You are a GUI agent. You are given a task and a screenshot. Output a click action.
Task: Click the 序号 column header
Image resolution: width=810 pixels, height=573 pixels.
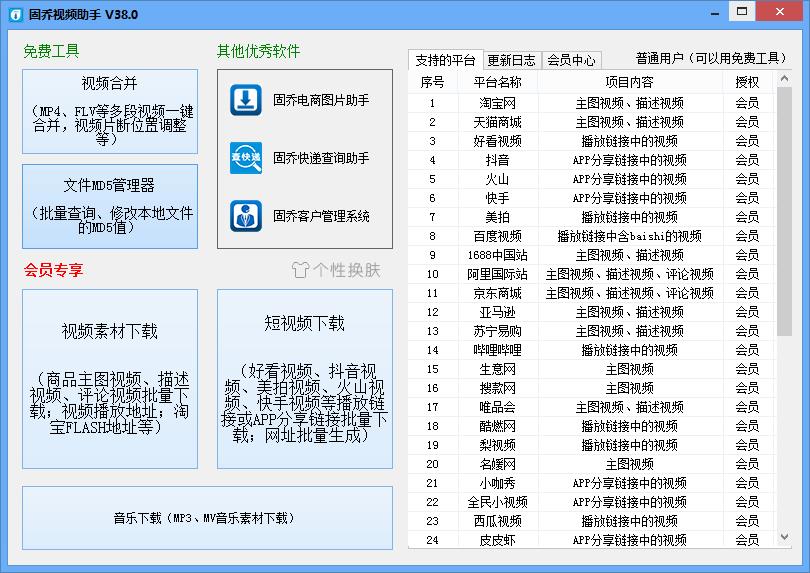(x=432, y=82)
